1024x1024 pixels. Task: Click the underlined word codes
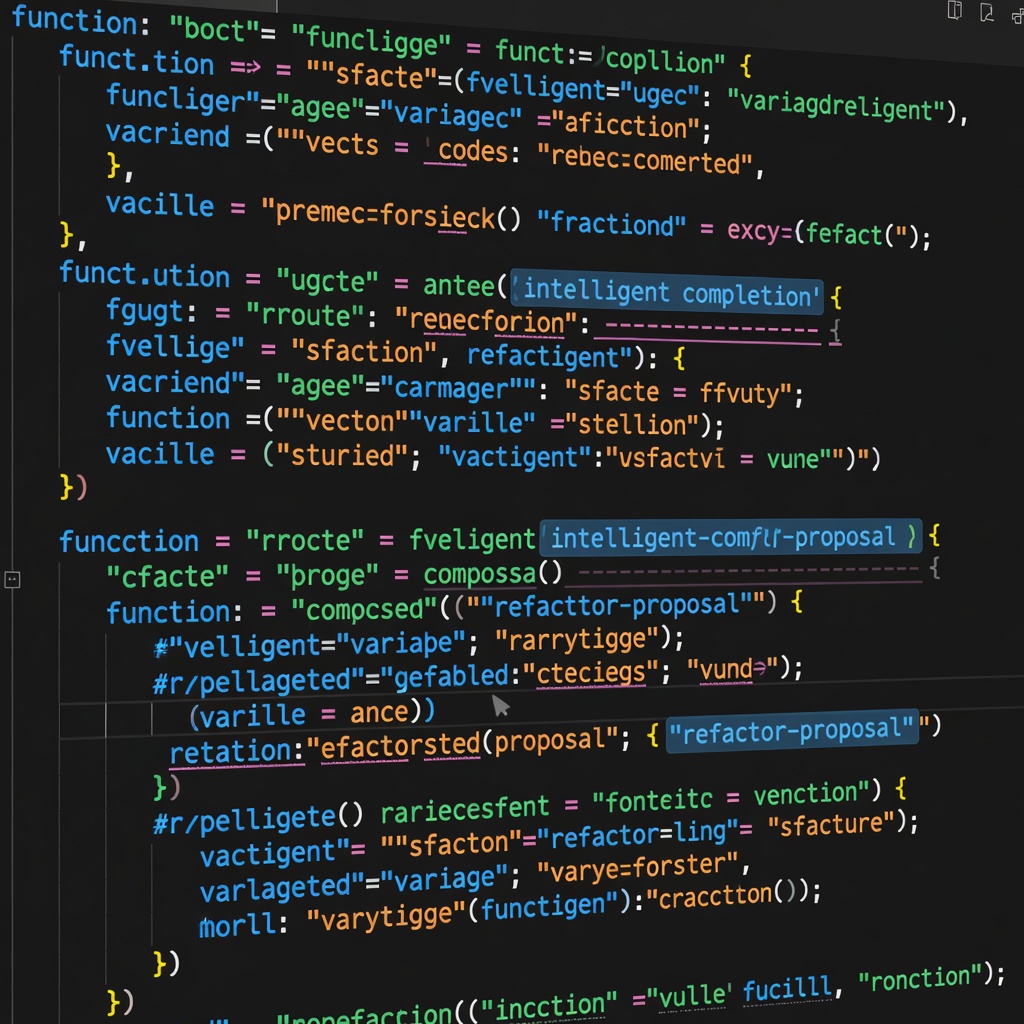pos(473,151)
